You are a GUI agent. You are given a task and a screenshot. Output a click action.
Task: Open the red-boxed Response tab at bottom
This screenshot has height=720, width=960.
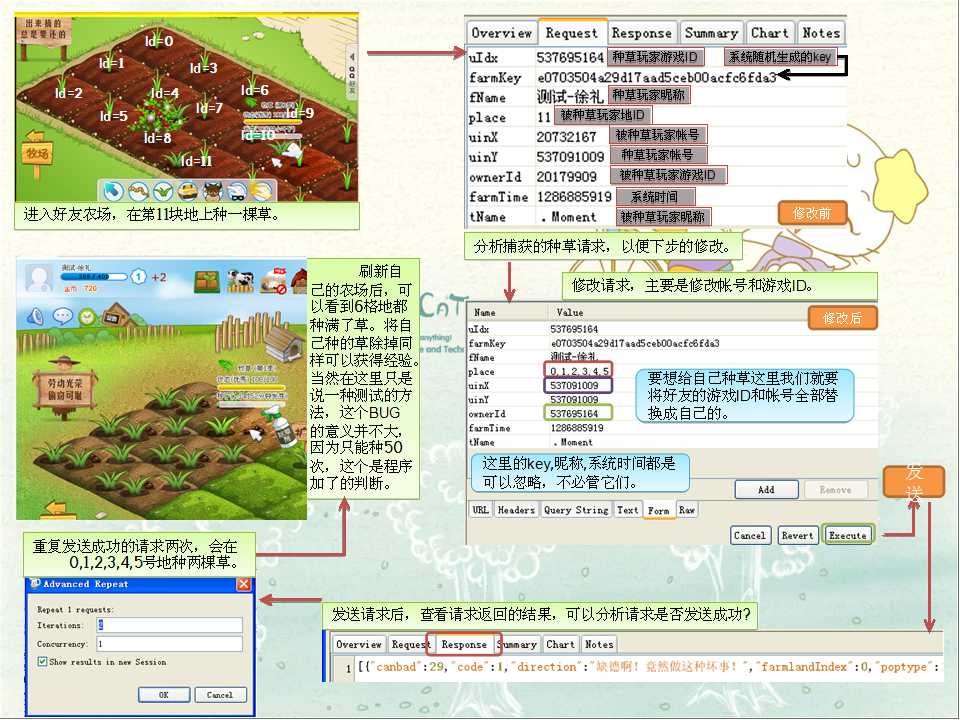point(463,644)
